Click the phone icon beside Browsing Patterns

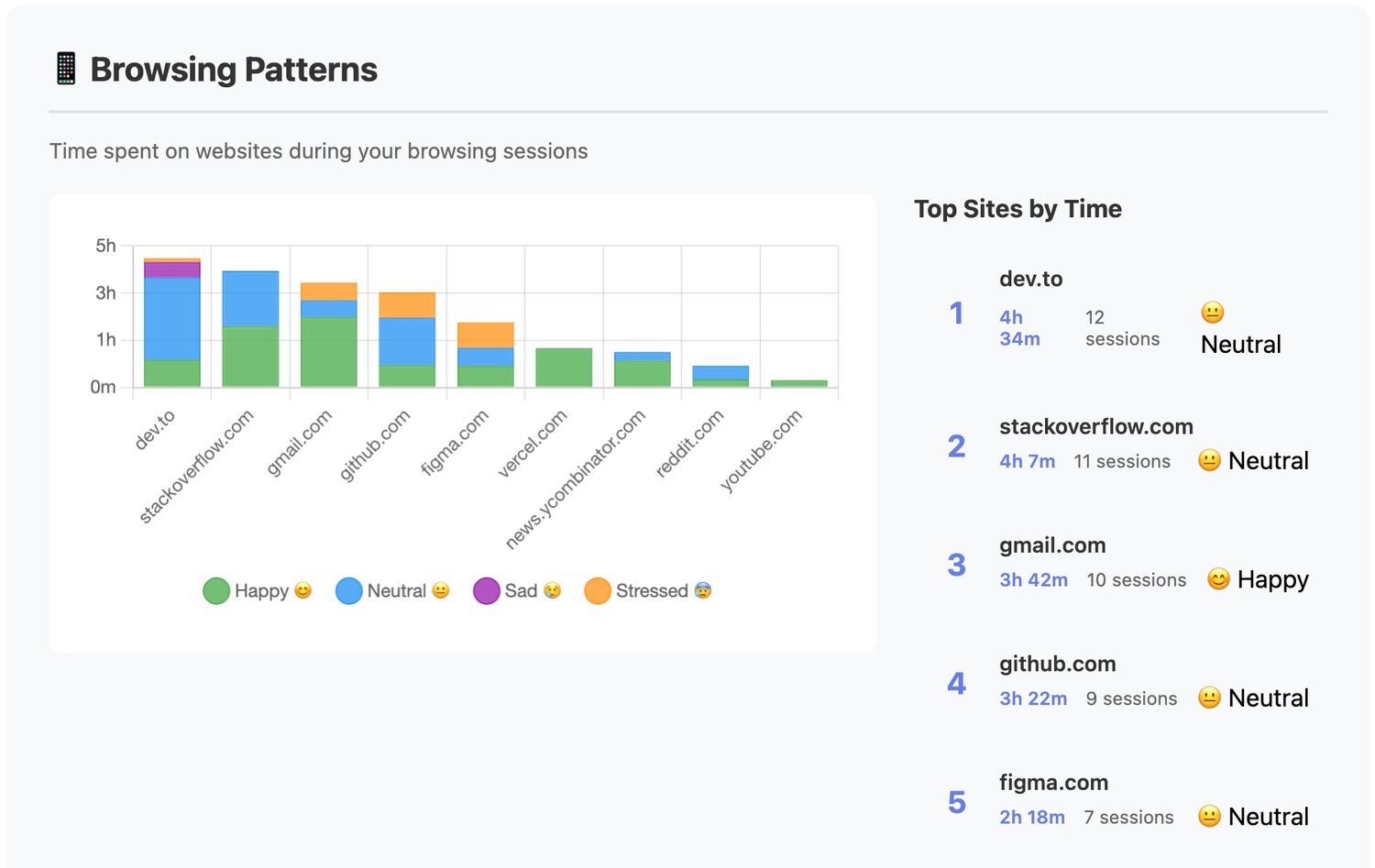point(66,69)
